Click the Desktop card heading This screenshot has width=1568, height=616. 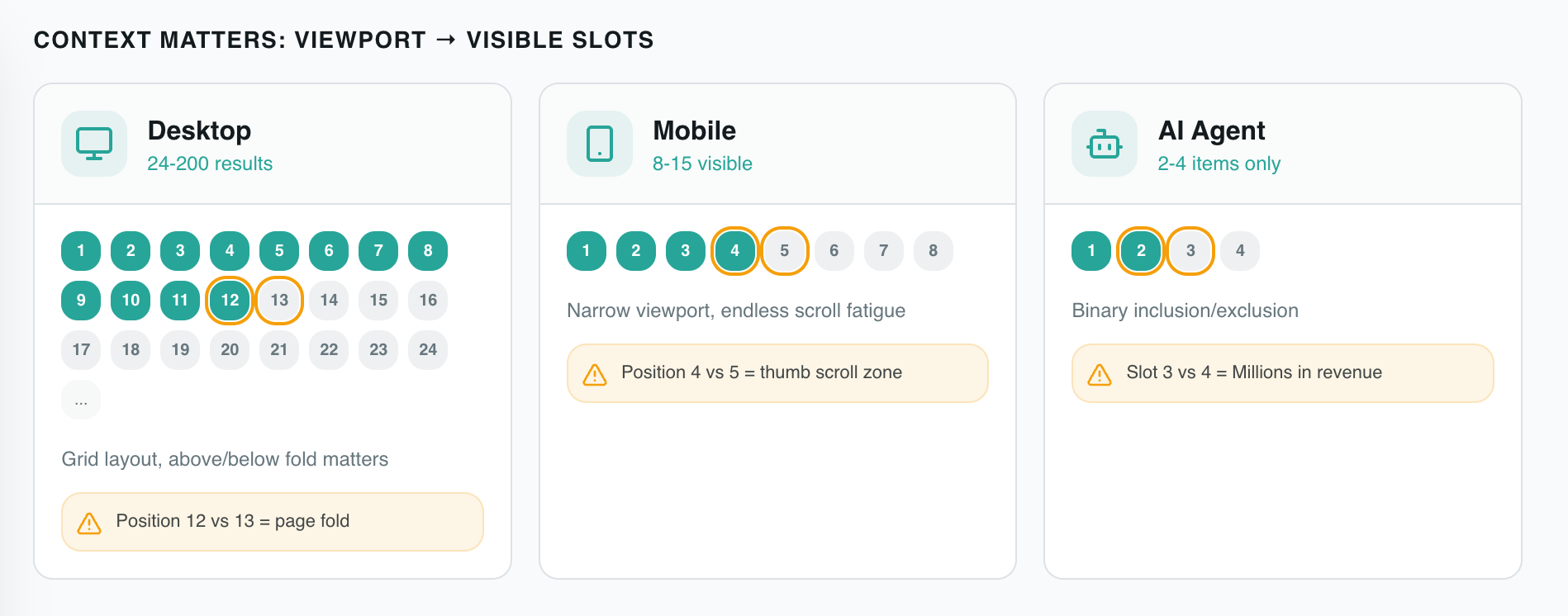click(x=199, y=130)
